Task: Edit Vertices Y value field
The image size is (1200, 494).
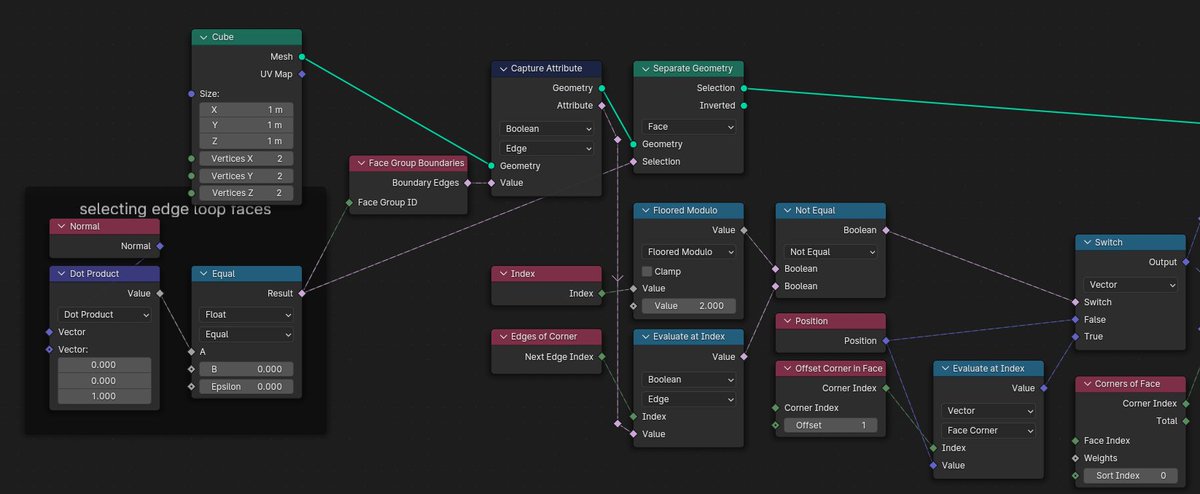Action: click(x=247, y=175)
